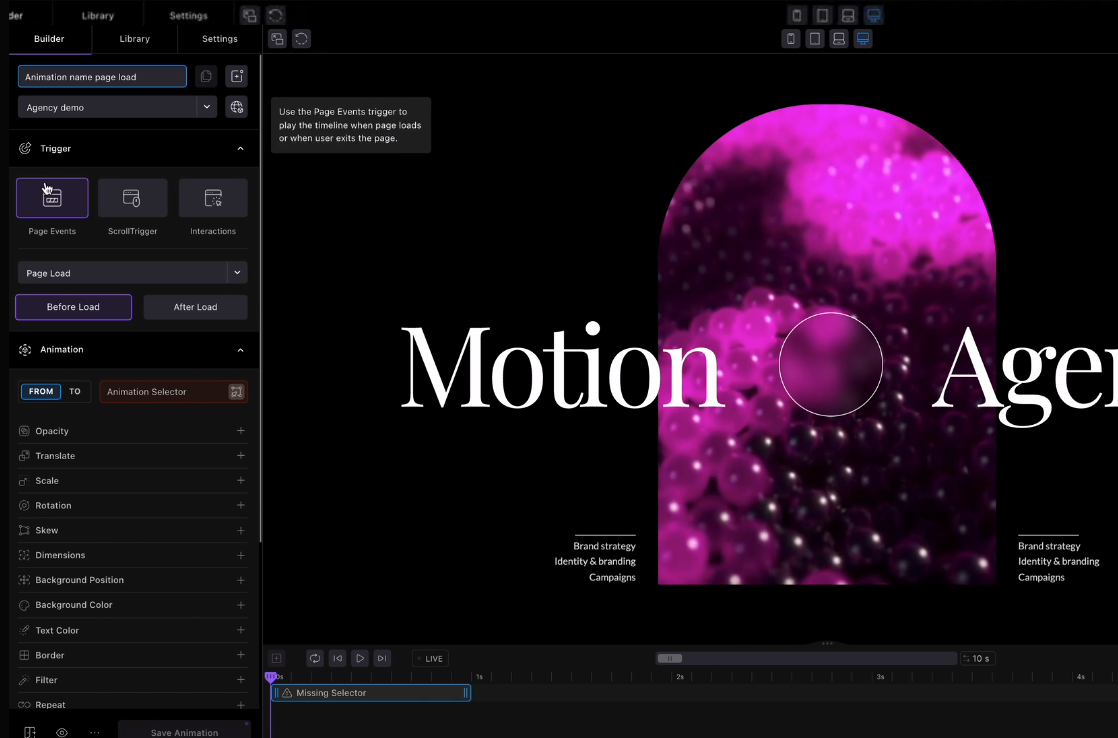Click the After Load button

[195, 307]
